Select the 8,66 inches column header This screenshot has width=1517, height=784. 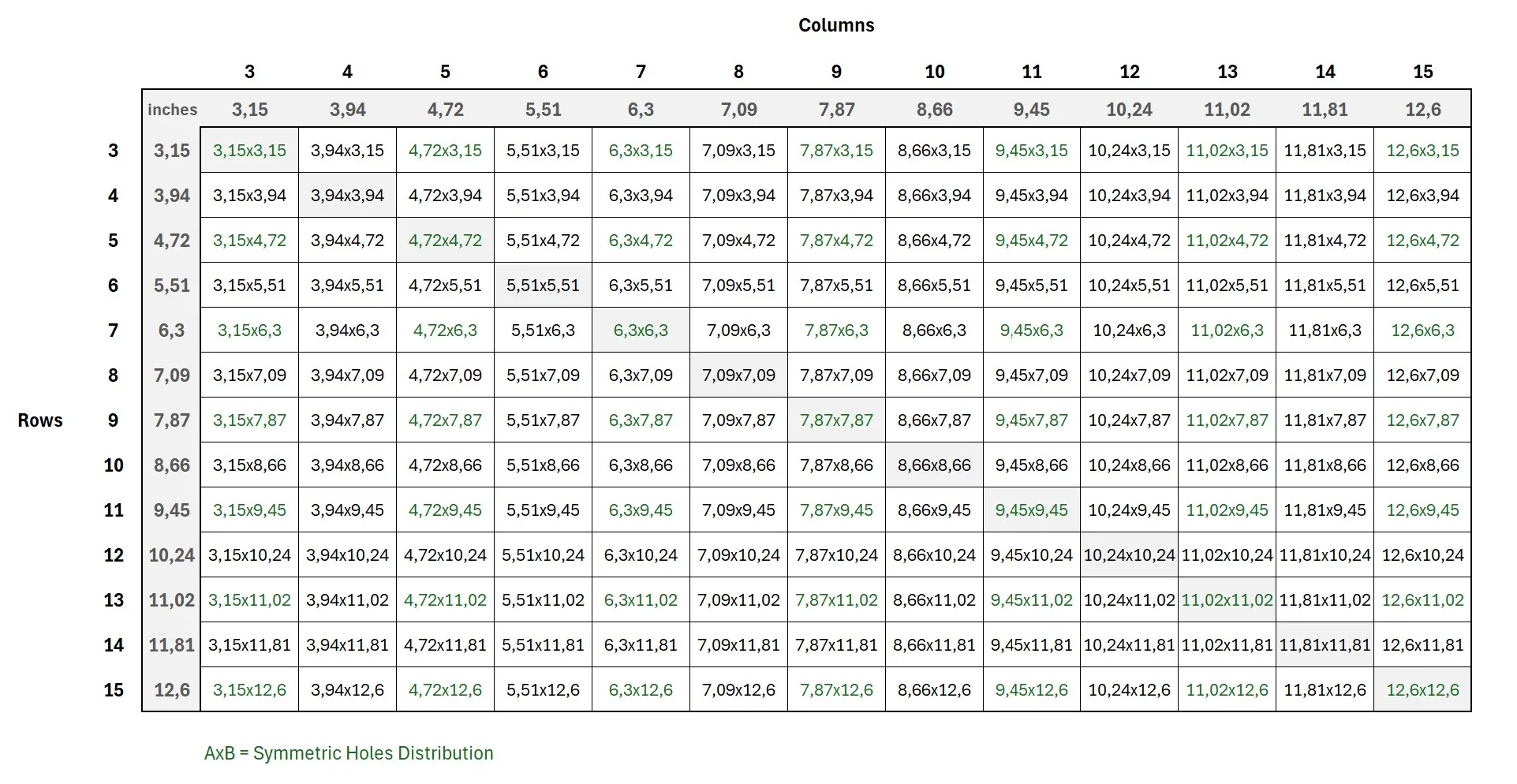934,110
